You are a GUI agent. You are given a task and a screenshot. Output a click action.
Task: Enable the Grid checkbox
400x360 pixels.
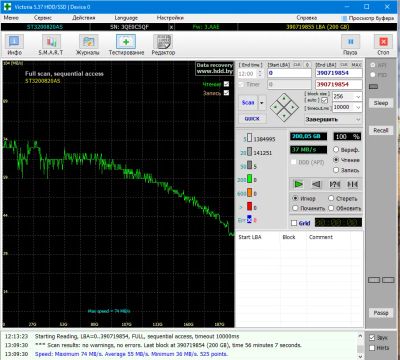pyautogui.click(x=294, y=223)
